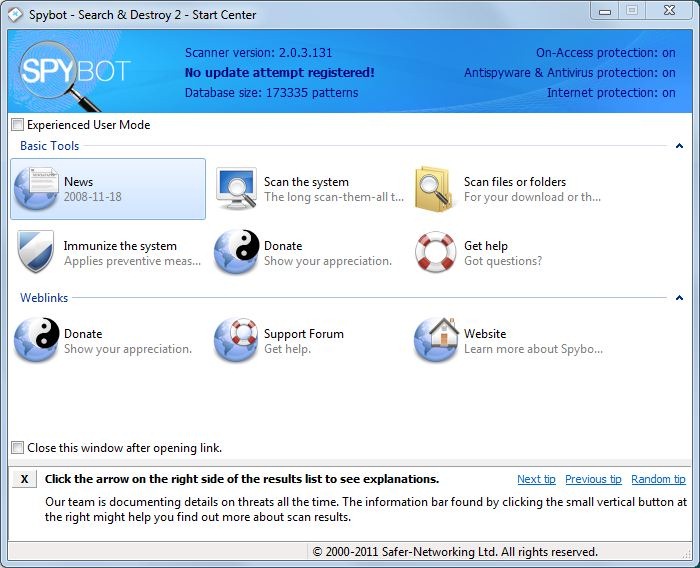Enable Experienced User Mode checkbox
Screen dimensions: 700x568
17,125
